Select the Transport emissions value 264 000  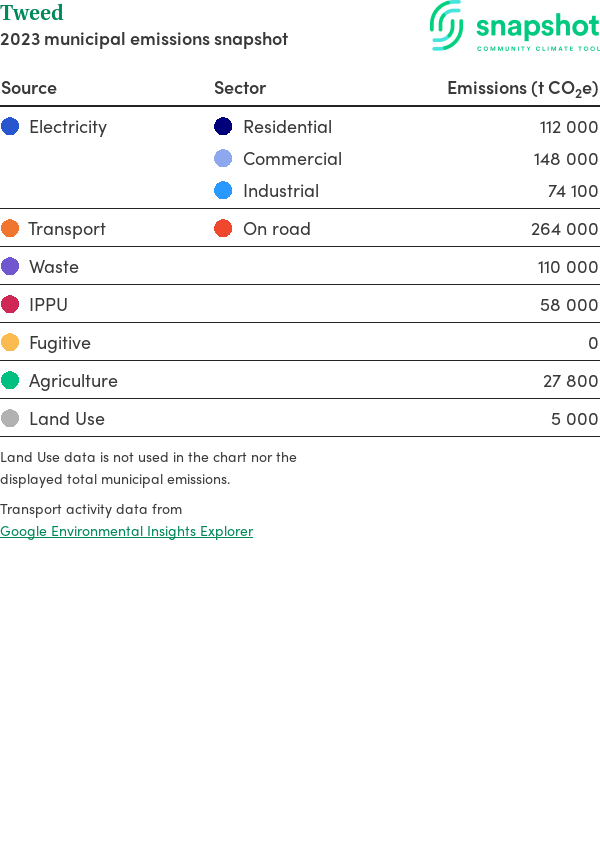coord(564,229)
